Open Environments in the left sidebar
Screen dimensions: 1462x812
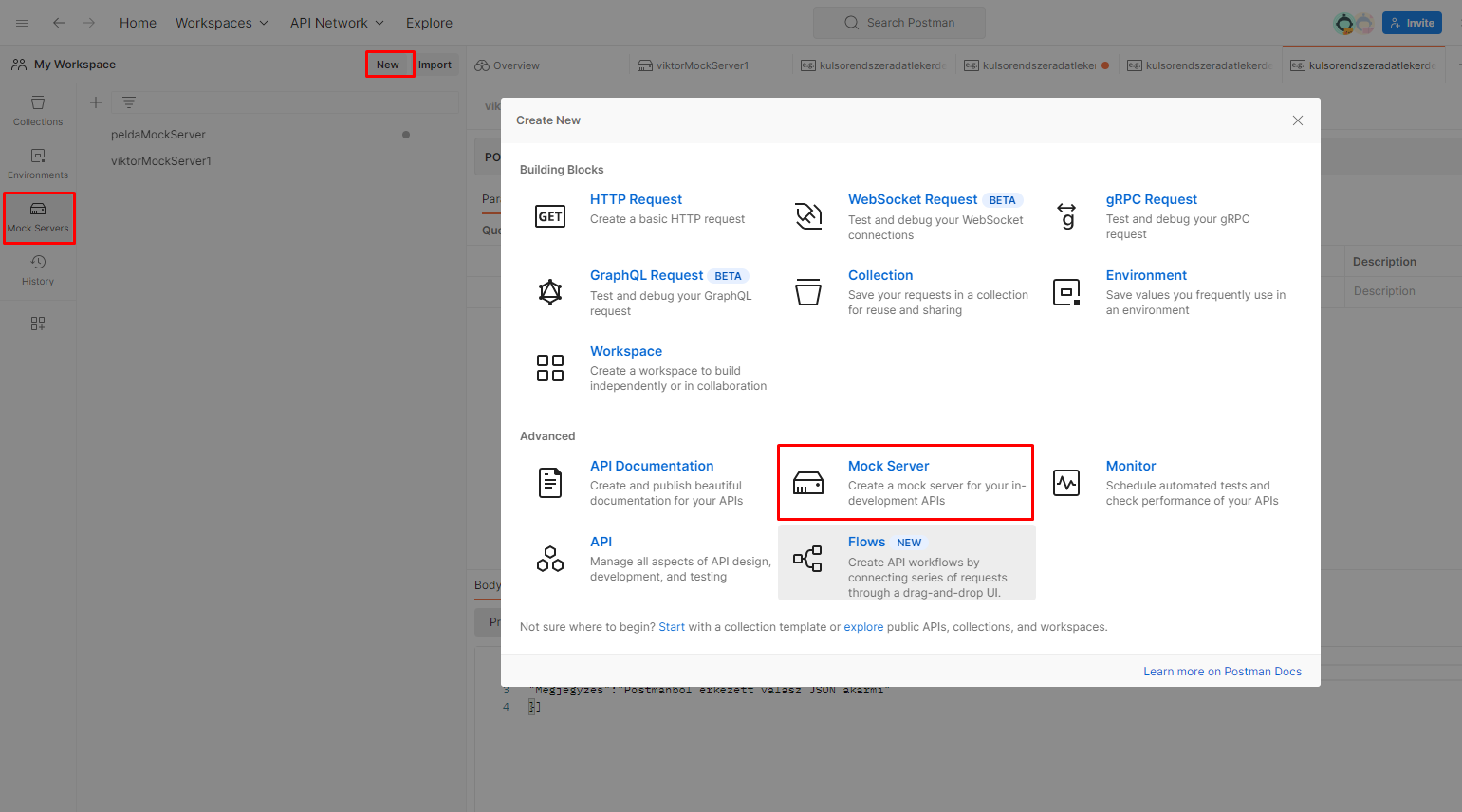[38, 164]
